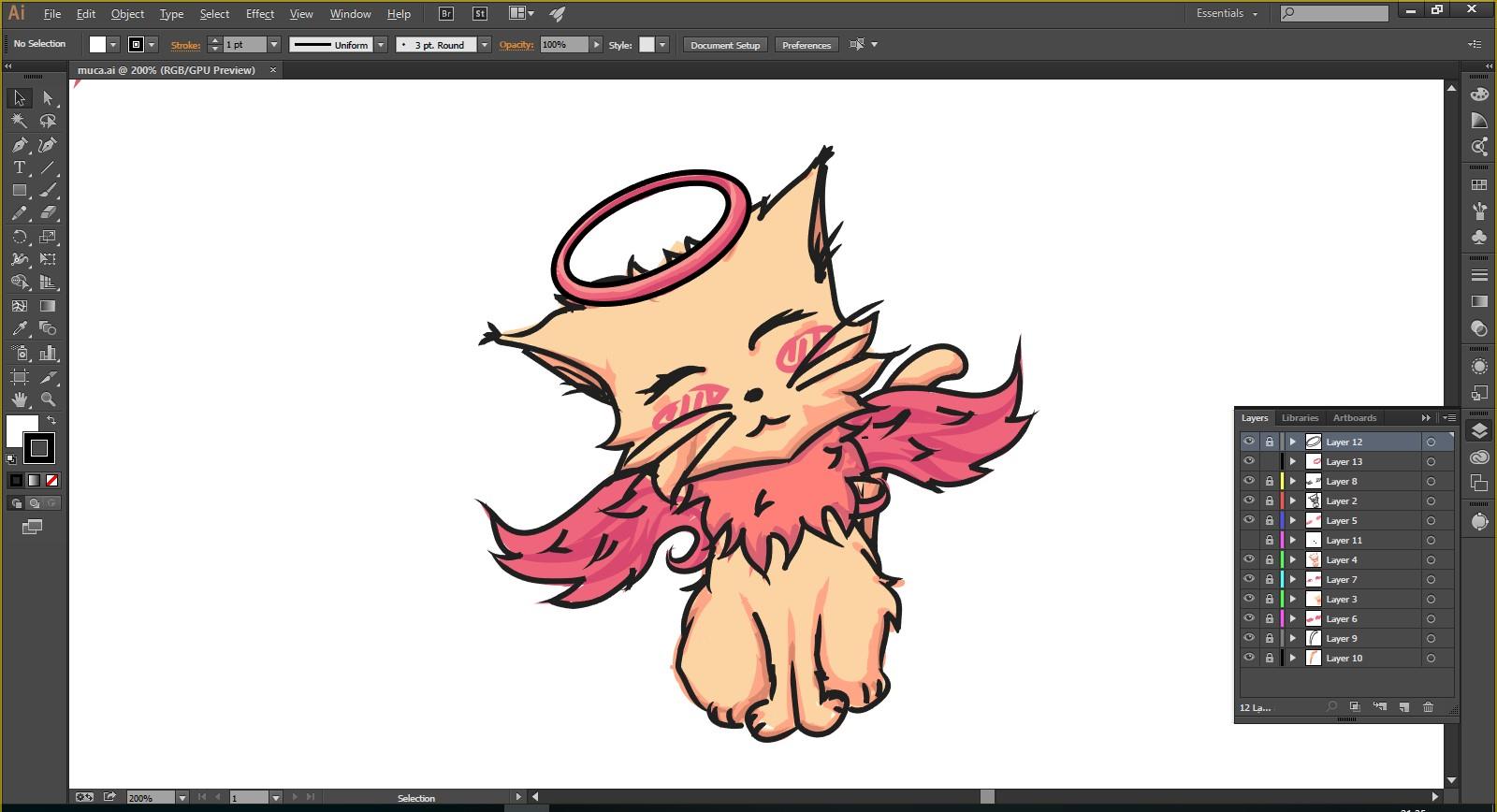Choose the Eyedropper tool

tap(20, 328)
